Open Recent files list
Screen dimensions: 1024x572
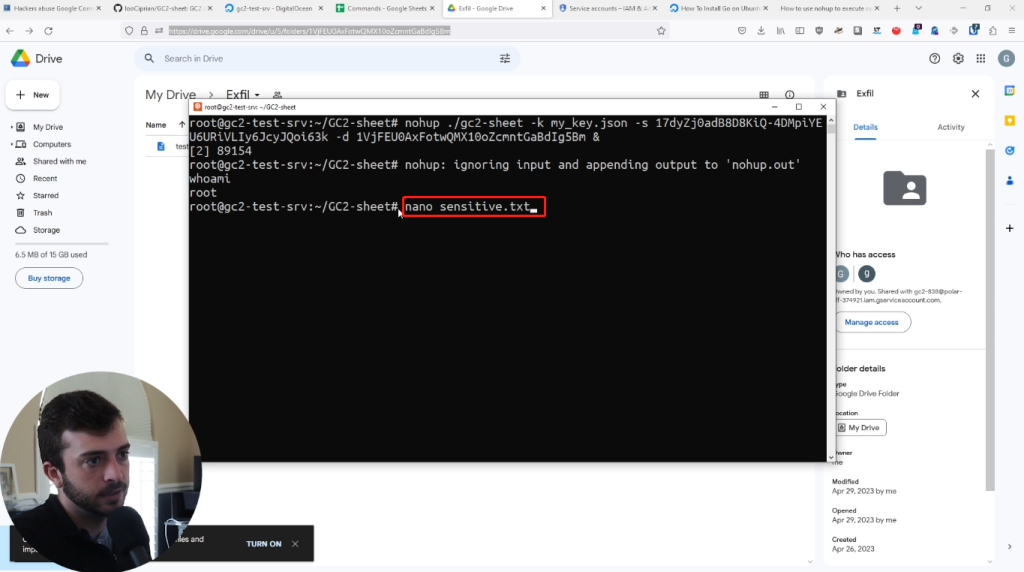[x=45, y=178]
